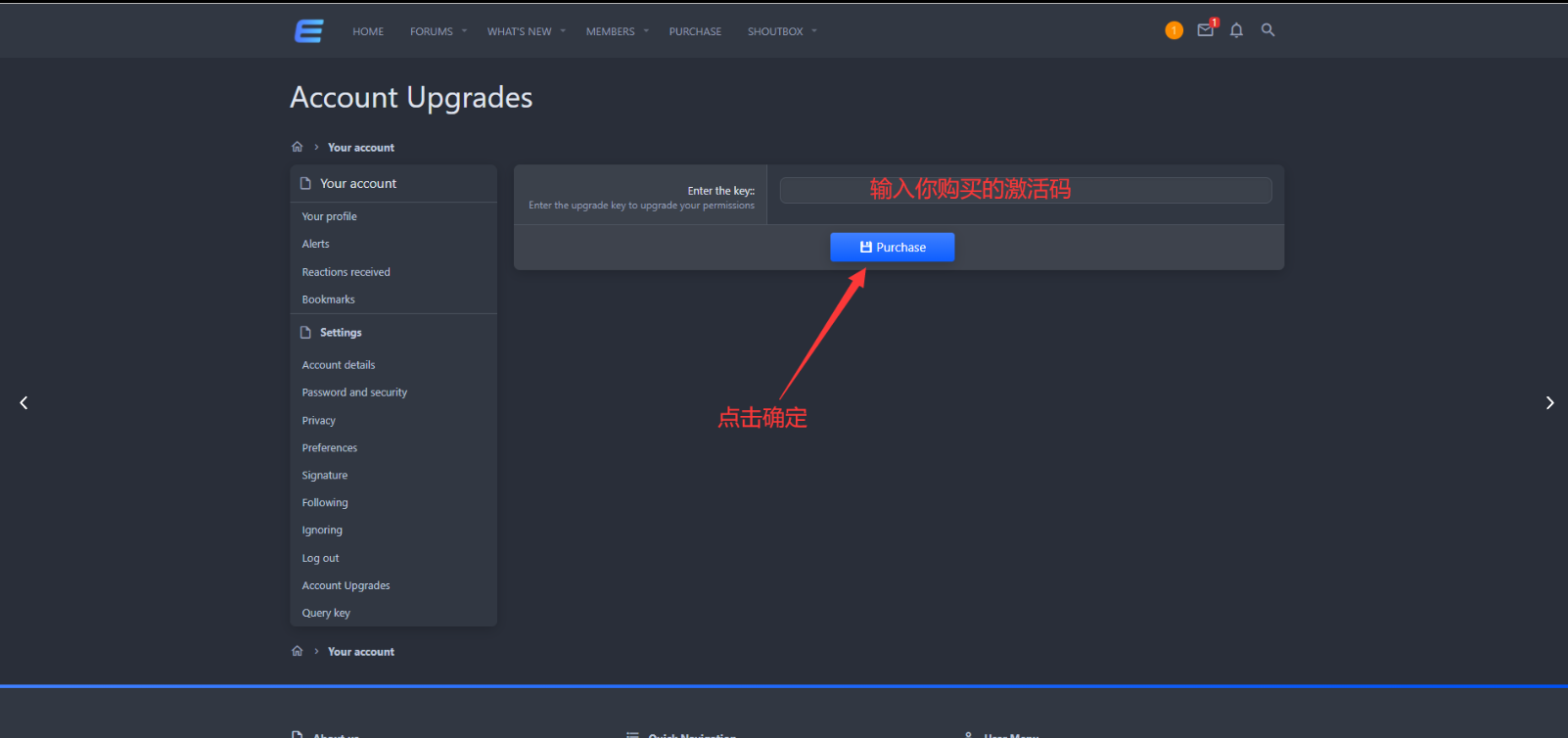Screen dimensions: 1568x738
Task: Expand the Shoutbox dropdown arrow
Action: (x=814, y=31)
